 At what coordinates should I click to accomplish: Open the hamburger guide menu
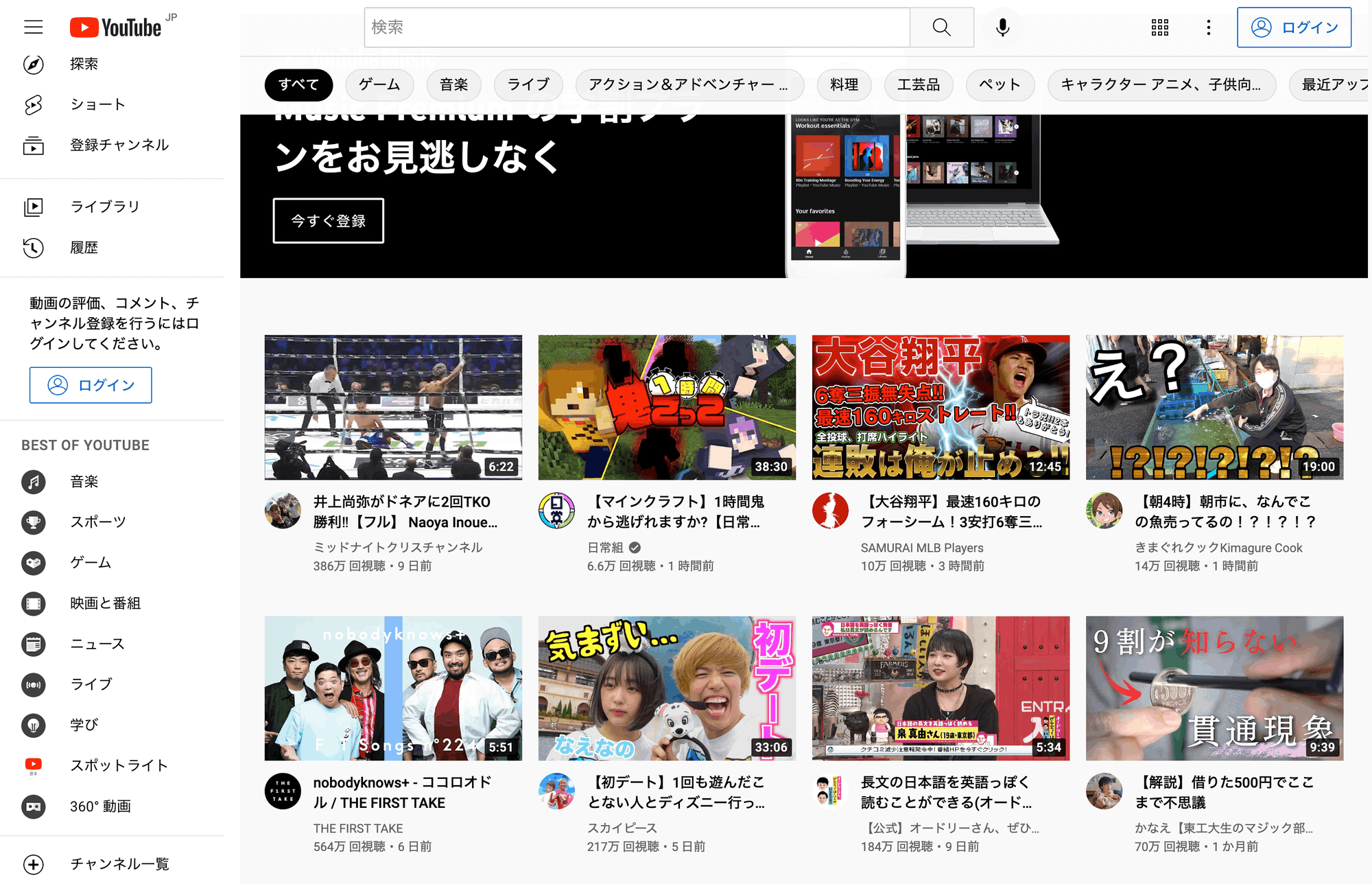coord(33,27)
